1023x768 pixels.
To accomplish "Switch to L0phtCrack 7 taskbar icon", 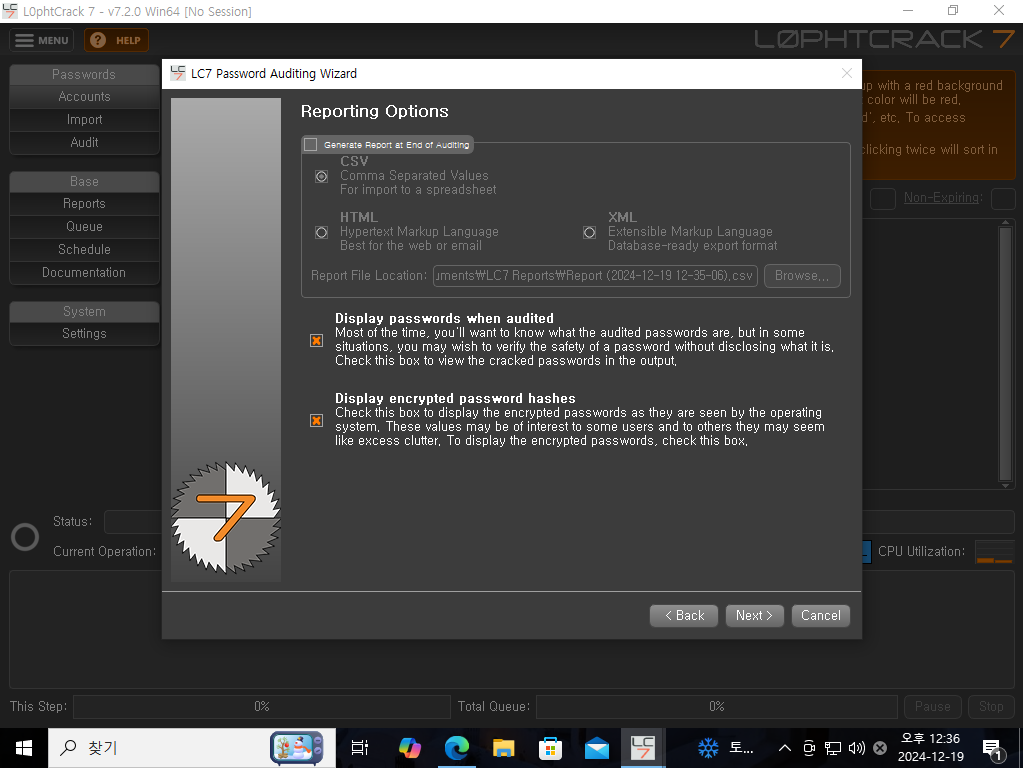I will [x=643, y=748].
